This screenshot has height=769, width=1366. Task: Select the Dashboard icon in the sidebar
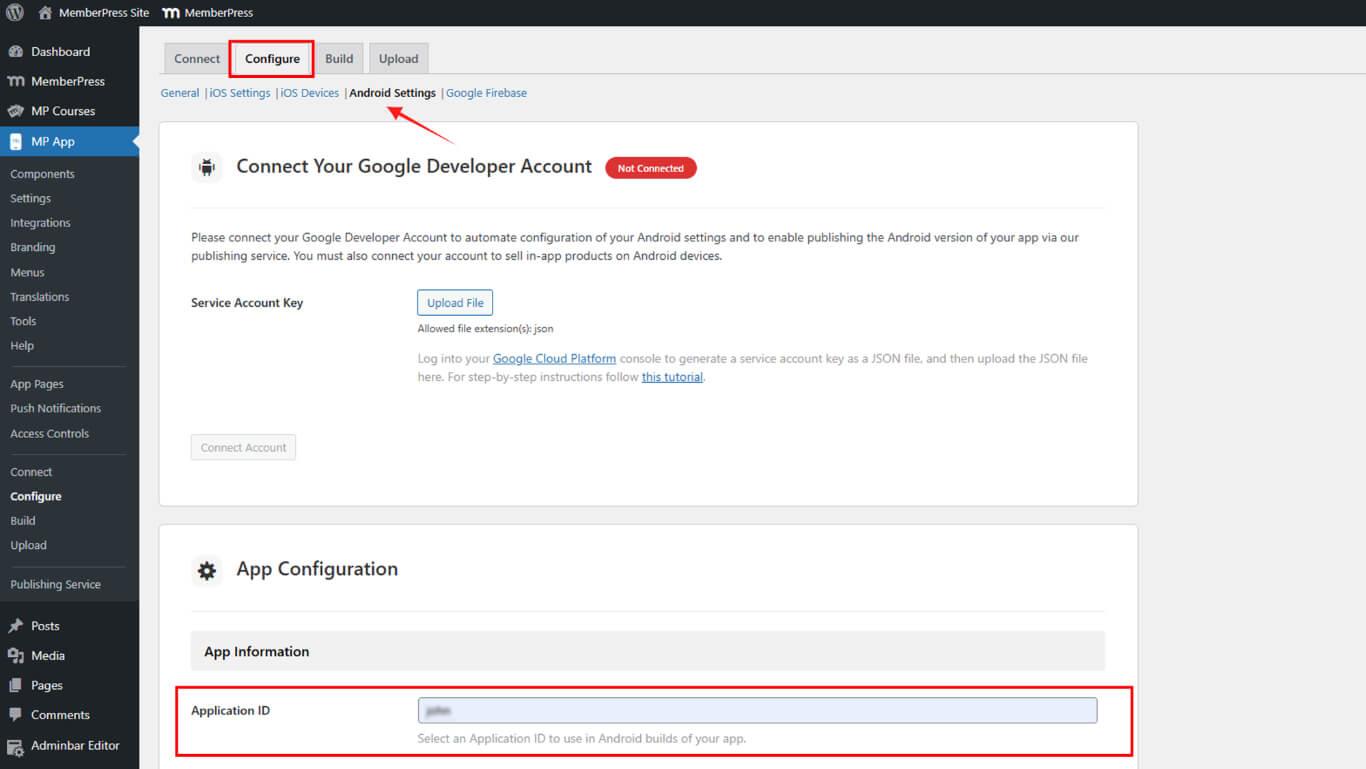click(18, 51)
